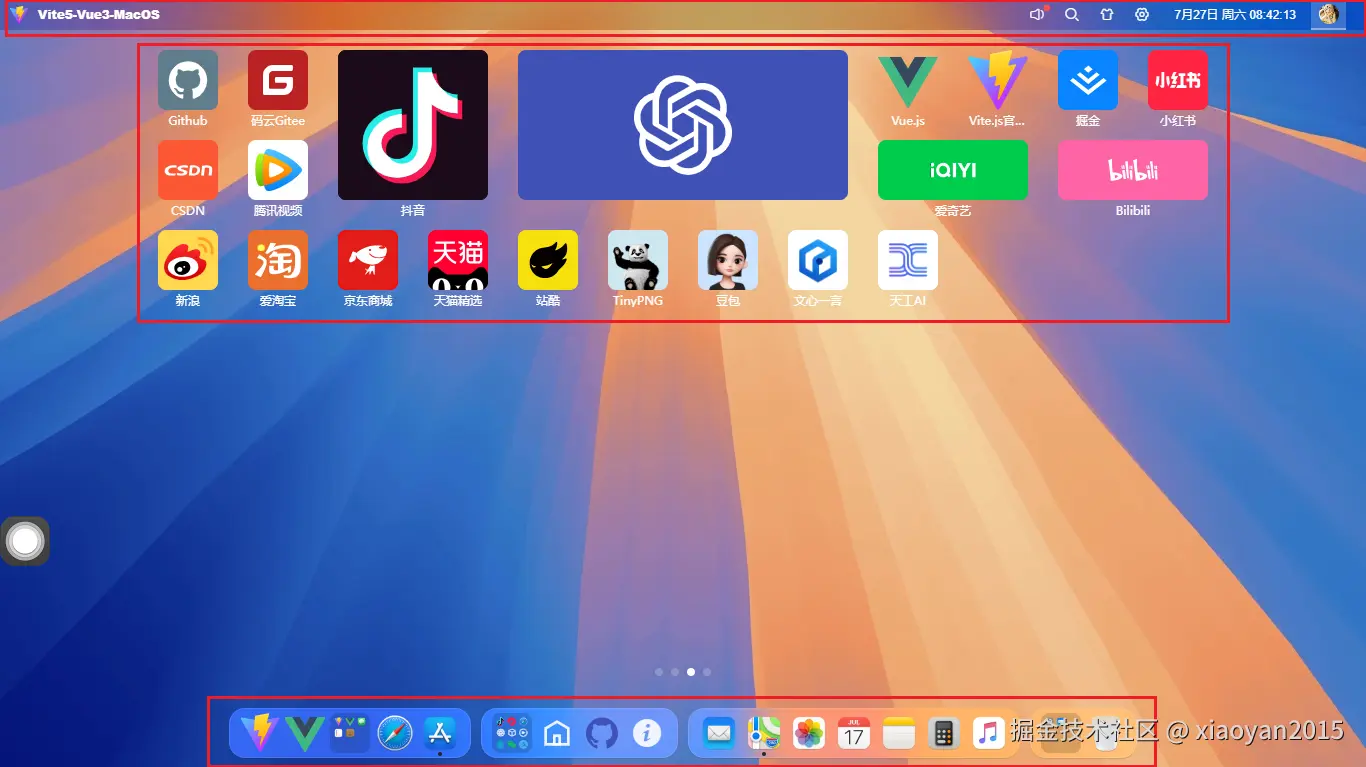The width and height of the screenshot is (1366, 767).
Task: Open App Store from the dock
Action: coord(440,733)
